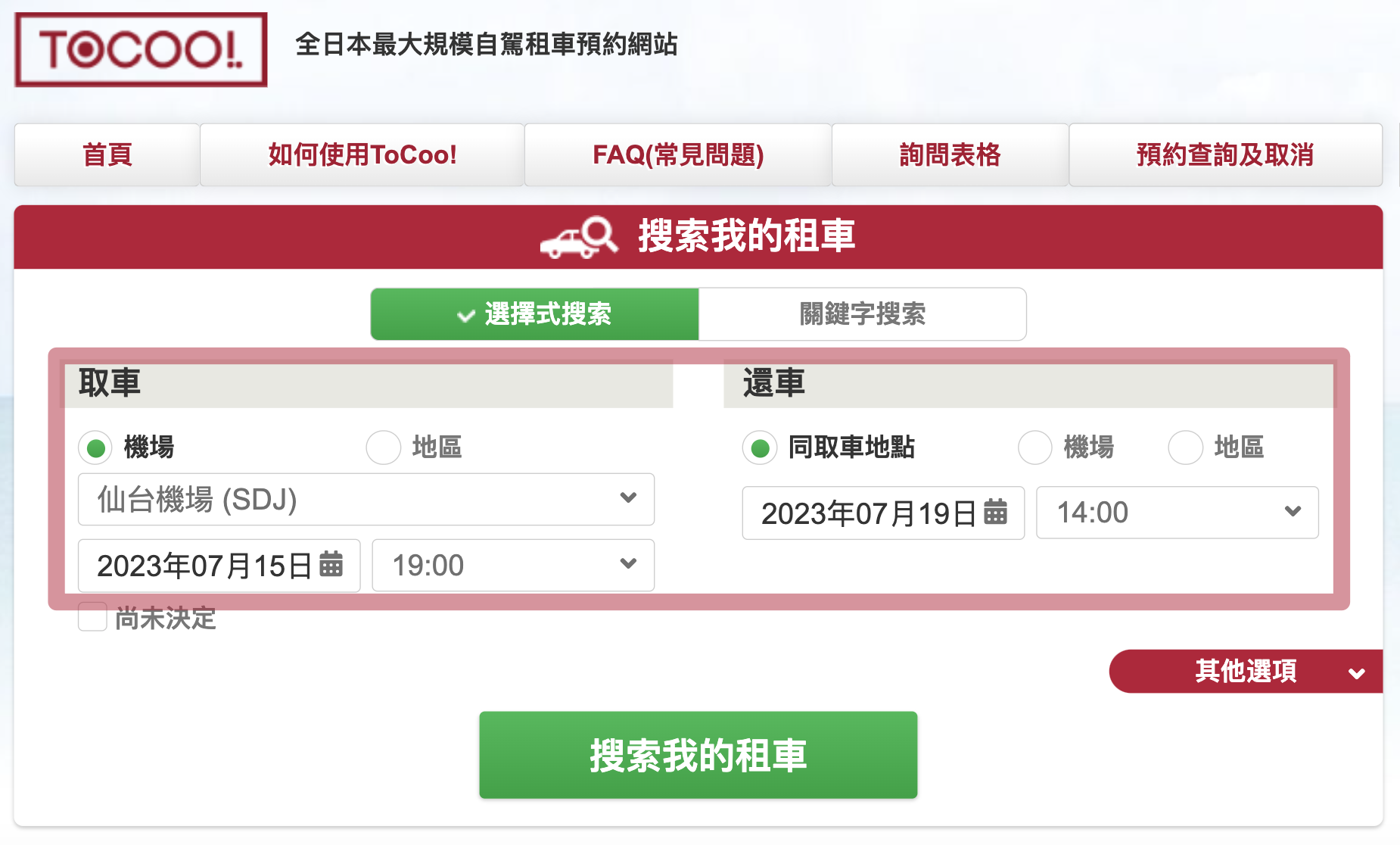Open the return date calendar icon
1400x845 pixels.
tap(995, 513)
